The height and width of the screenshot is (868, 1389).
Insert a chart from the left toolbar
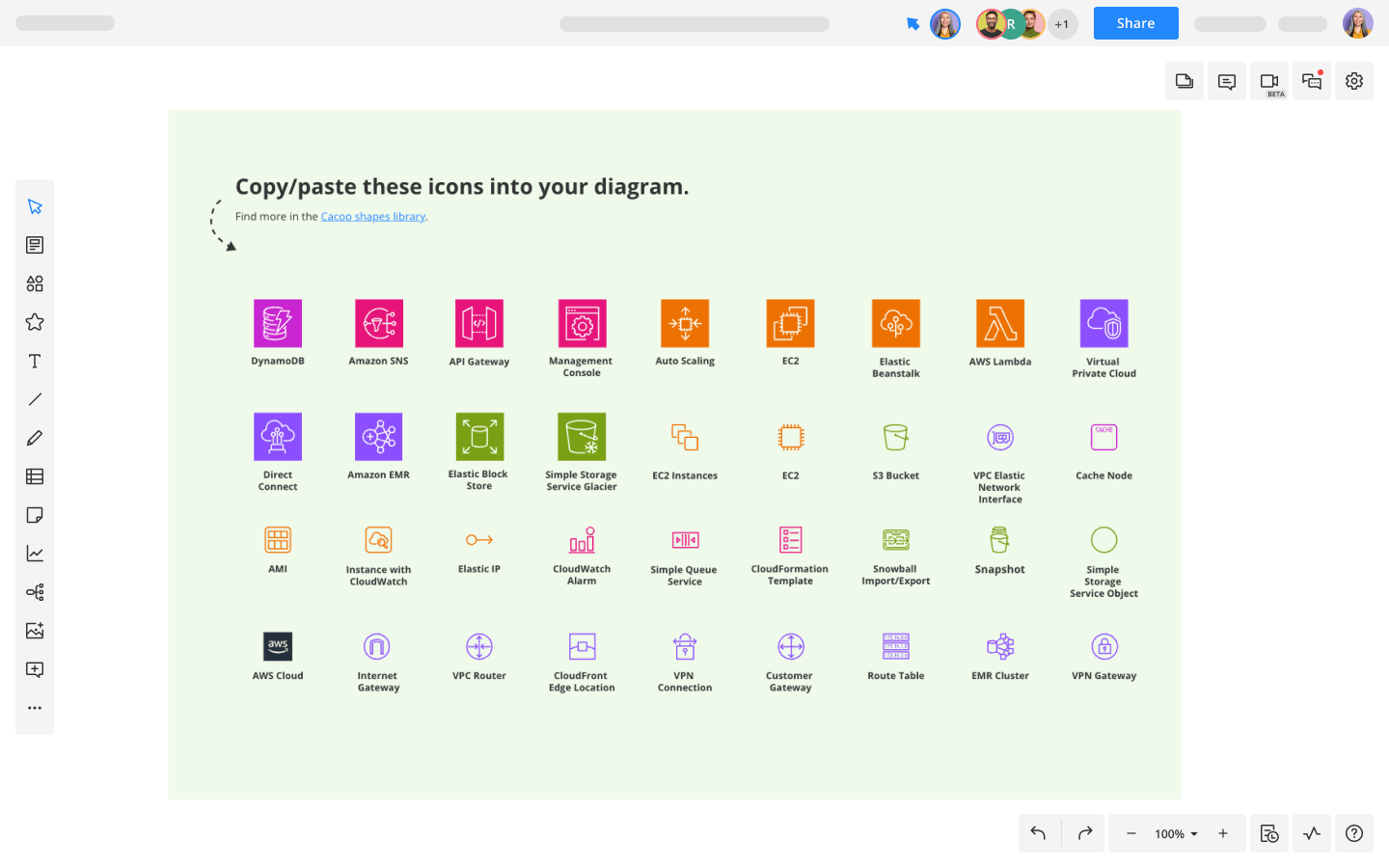click(x=35, y=554)
